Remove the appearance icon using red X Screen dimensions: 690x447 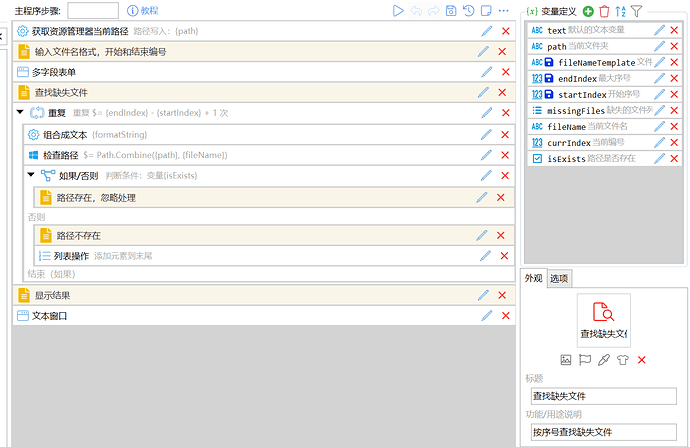[641, 359]
